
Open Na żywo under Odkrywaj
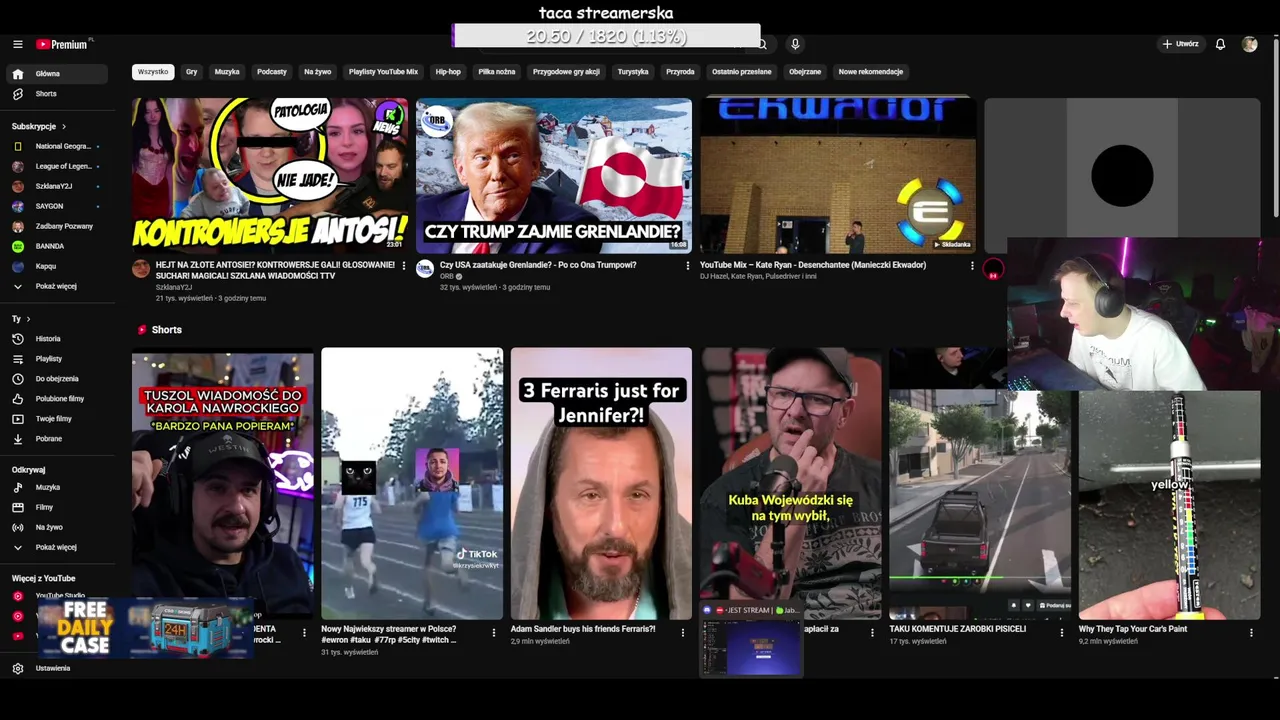click(x=56, y=527)
